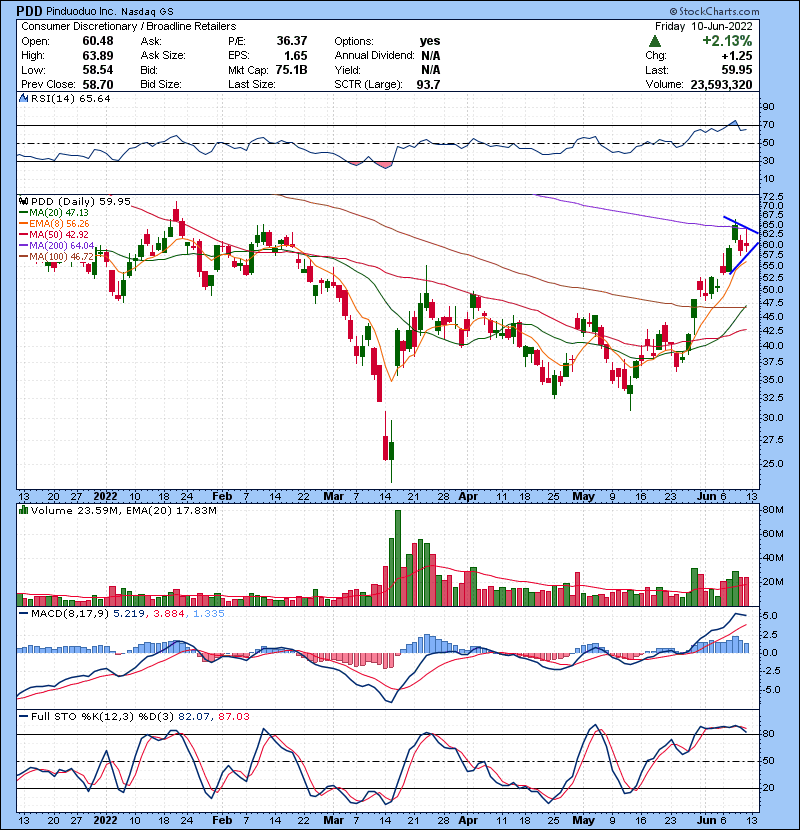The width and height of the screenshot is (800, 830).
Task: Click the Last price label in header
Action: click(x=657, y=70)
